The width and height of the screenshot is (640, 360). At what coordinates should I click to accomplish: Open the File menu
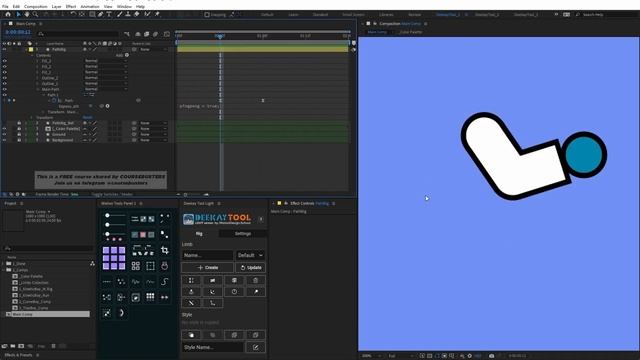point(5,7)
